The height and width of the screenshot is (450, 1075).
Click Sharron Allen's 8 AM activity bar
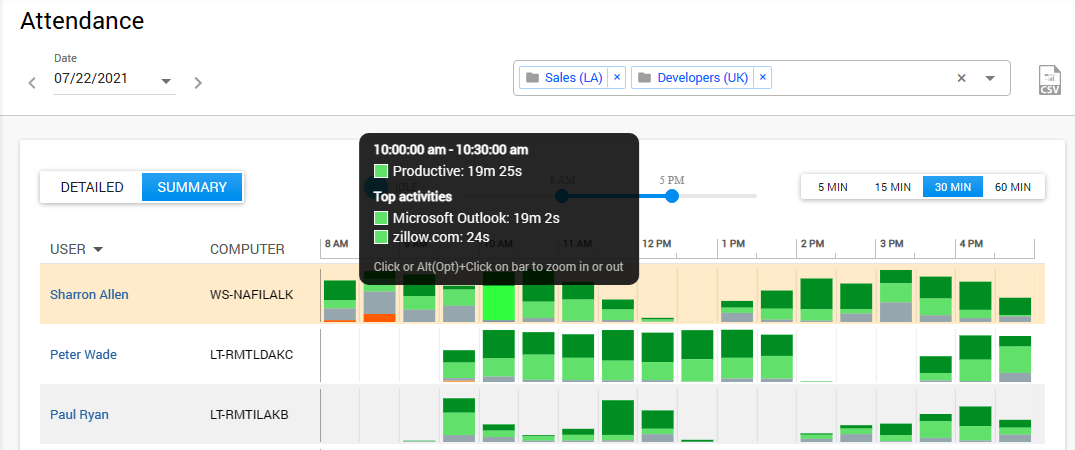click(340, 300)
